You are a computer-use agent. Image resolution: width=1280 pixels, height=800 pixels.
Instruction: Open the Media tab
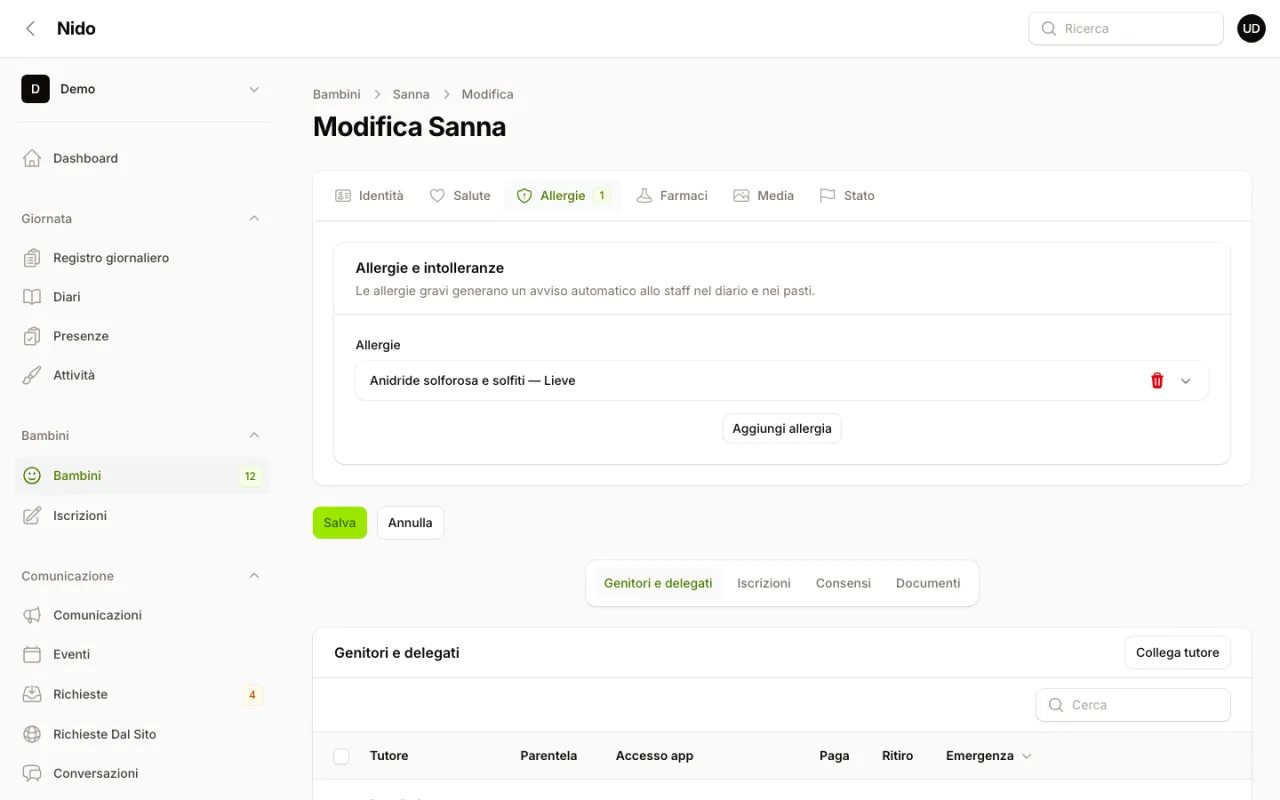[x=763, y=196]
